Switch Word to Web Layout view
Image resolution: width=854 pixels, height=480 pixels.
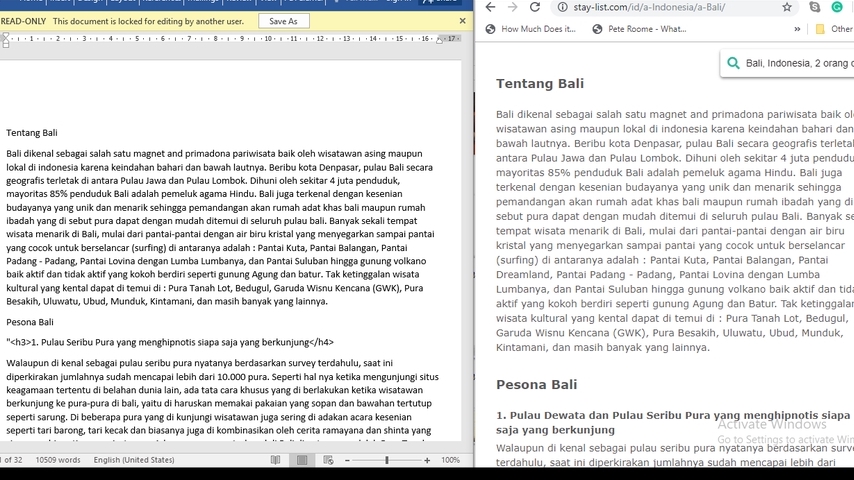coord(328,460)
